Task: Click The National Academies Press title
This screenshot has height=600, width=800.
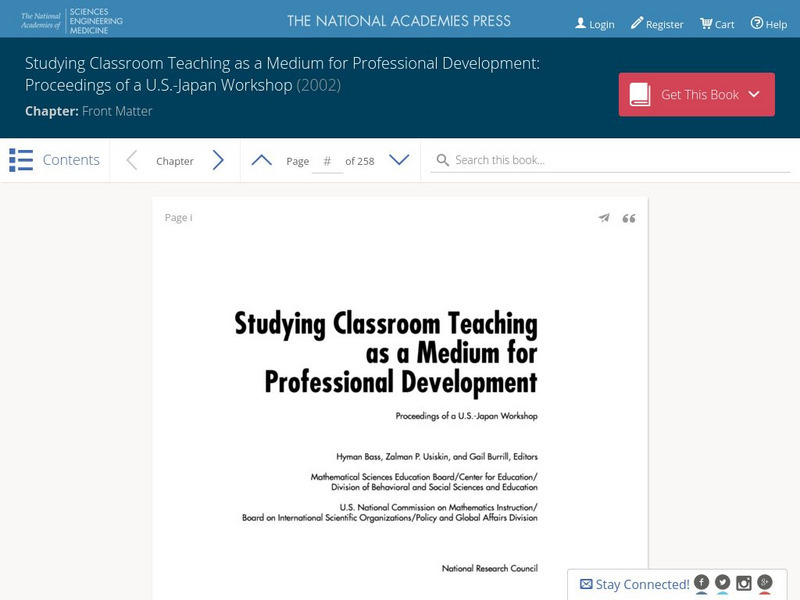Action: coord(398,21)
